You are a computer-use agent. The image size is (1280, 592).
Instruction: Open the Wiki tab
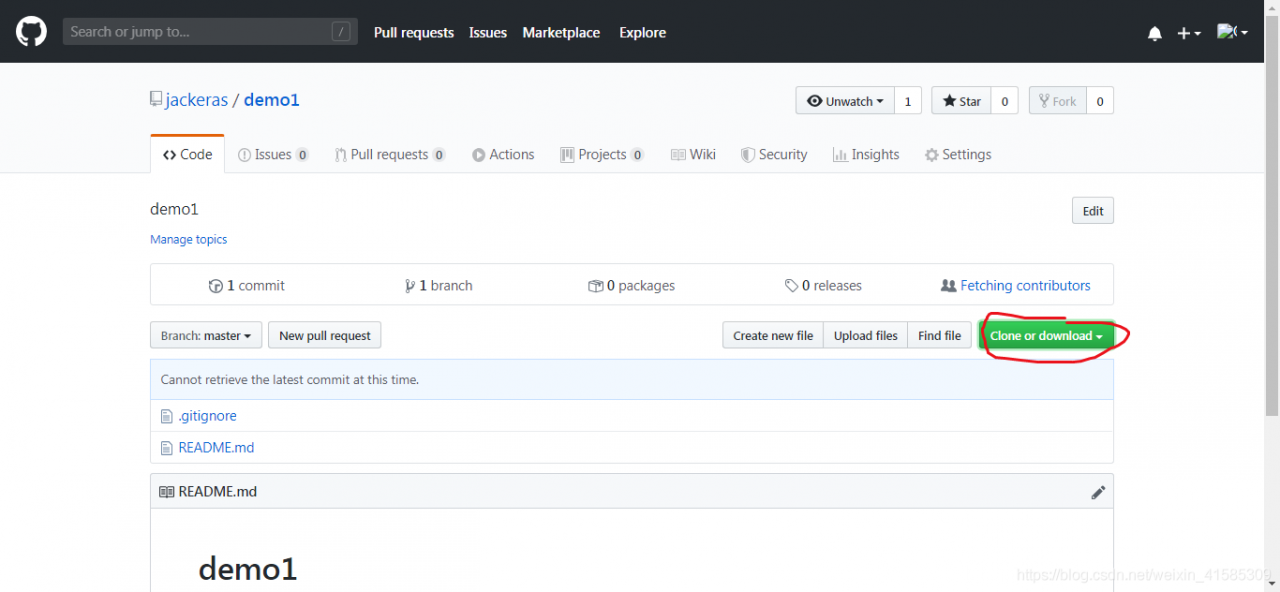pyautogui.click(x=693, y=155)
